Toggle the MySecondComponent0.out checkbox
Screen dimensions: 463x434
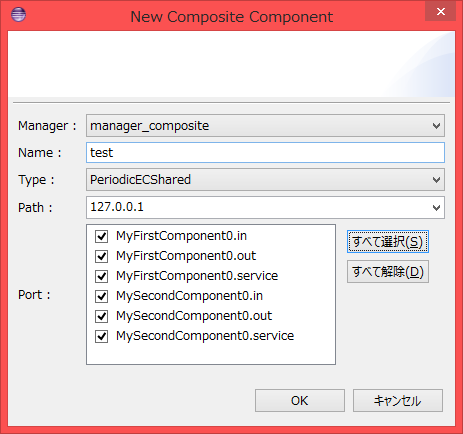[x=101, y=316]
